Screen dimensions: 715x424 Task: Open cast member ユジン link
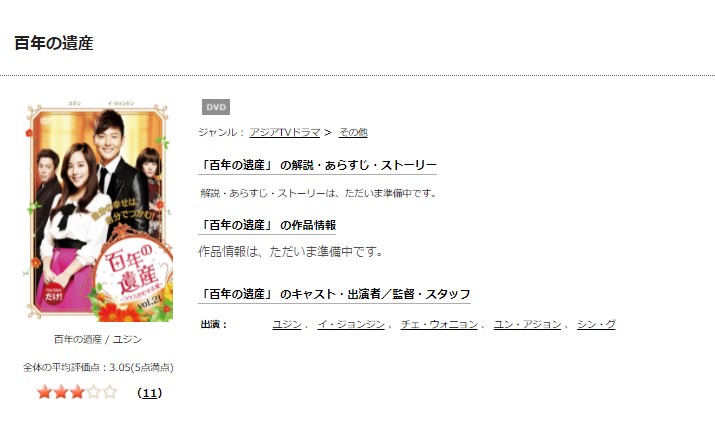(x=287, y=324)
